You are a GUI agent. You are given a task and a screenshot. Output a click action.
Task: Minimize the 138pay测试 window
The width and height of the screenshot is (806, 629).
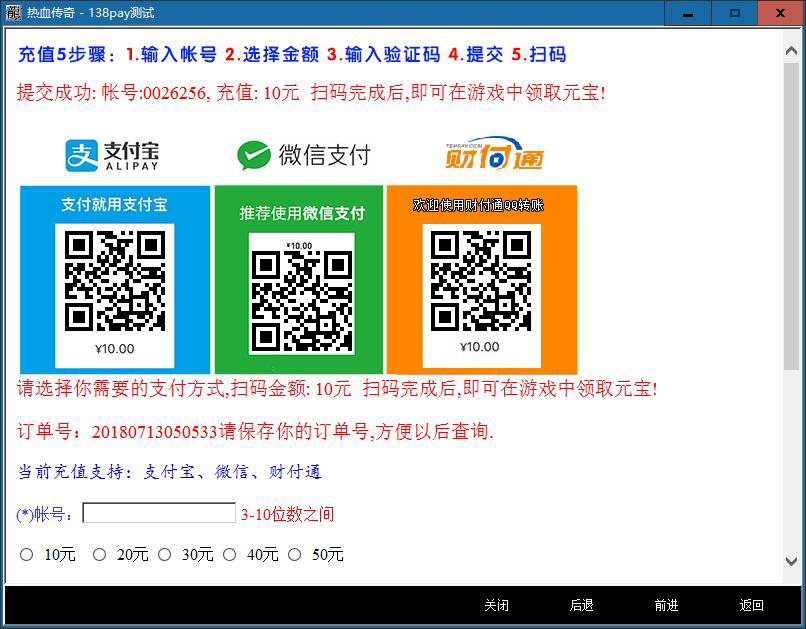click(688, 13)
